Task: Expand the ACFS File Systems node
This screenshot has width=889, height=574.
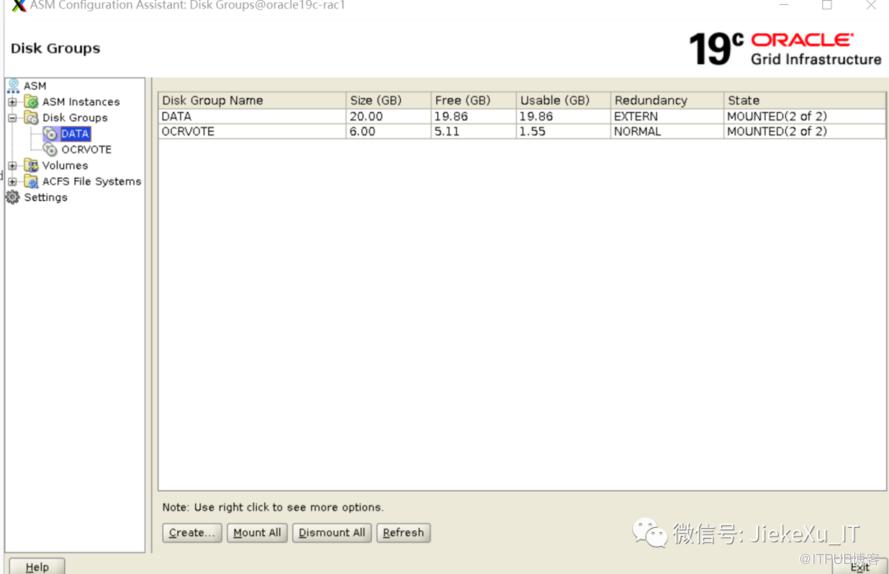Action: coord(12,182)
